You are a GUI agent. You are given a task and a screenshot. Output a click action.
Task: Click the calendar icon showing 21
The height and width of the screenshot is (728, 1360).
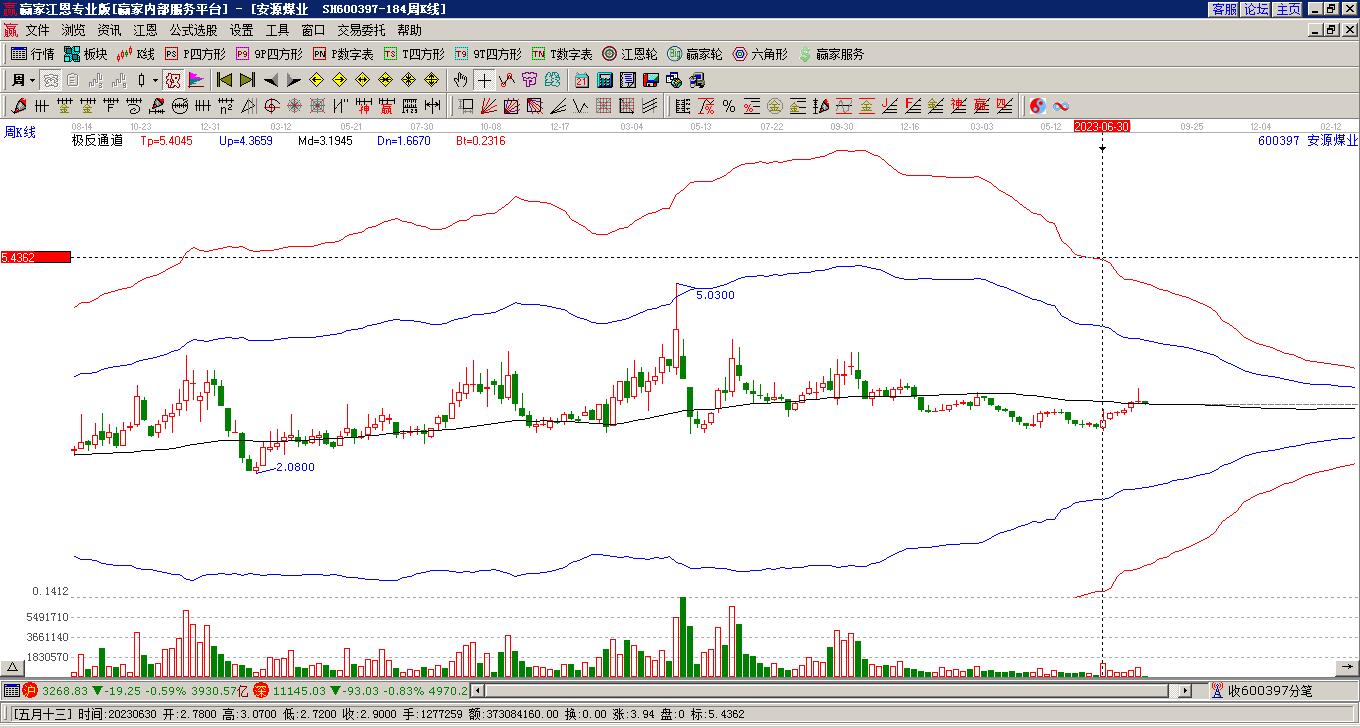[x=582, y=80]
